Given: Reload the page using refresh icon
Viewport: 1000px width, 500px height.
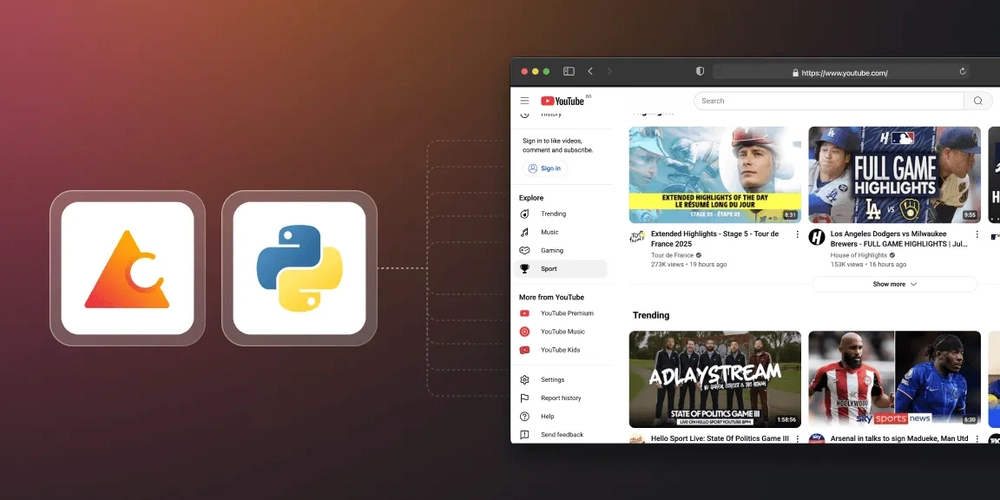Looking at the screenshot, I should [963, 72].
